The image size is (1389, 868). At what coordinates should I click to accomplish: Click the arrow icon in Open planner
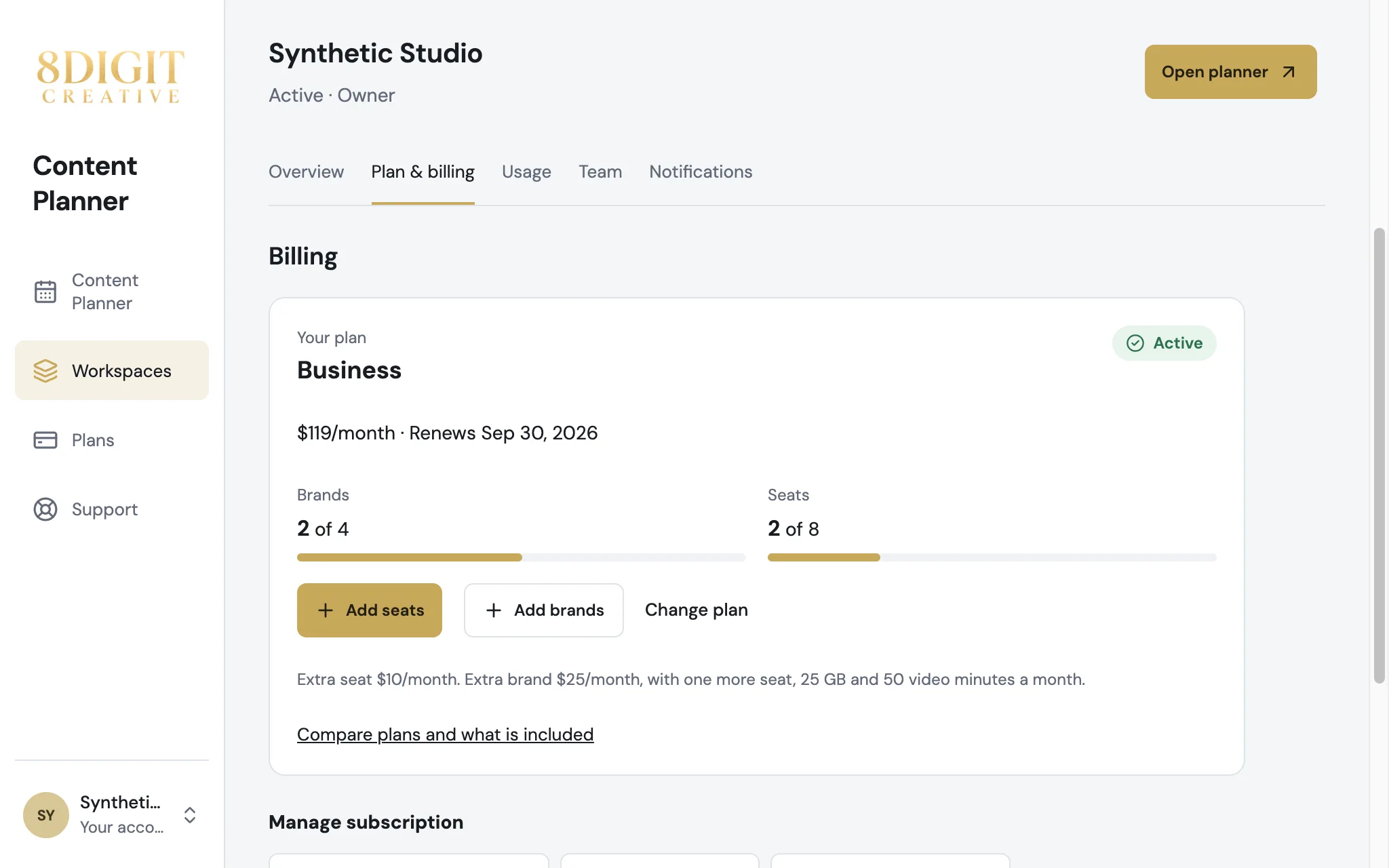coord(1289,72)
